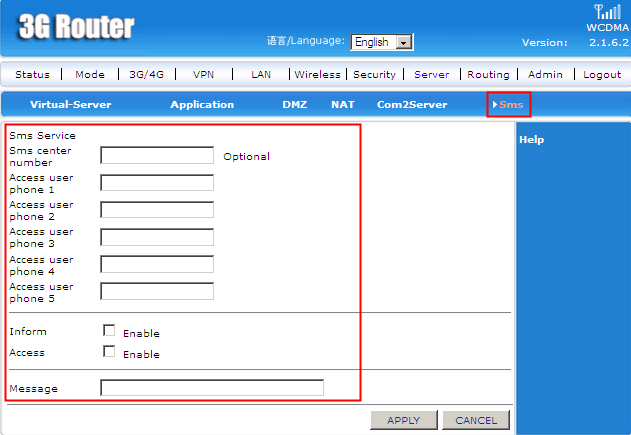This screenshot has height=435, width=631.
Task: Open the Wireless settings menu
Action: (317, 74)
